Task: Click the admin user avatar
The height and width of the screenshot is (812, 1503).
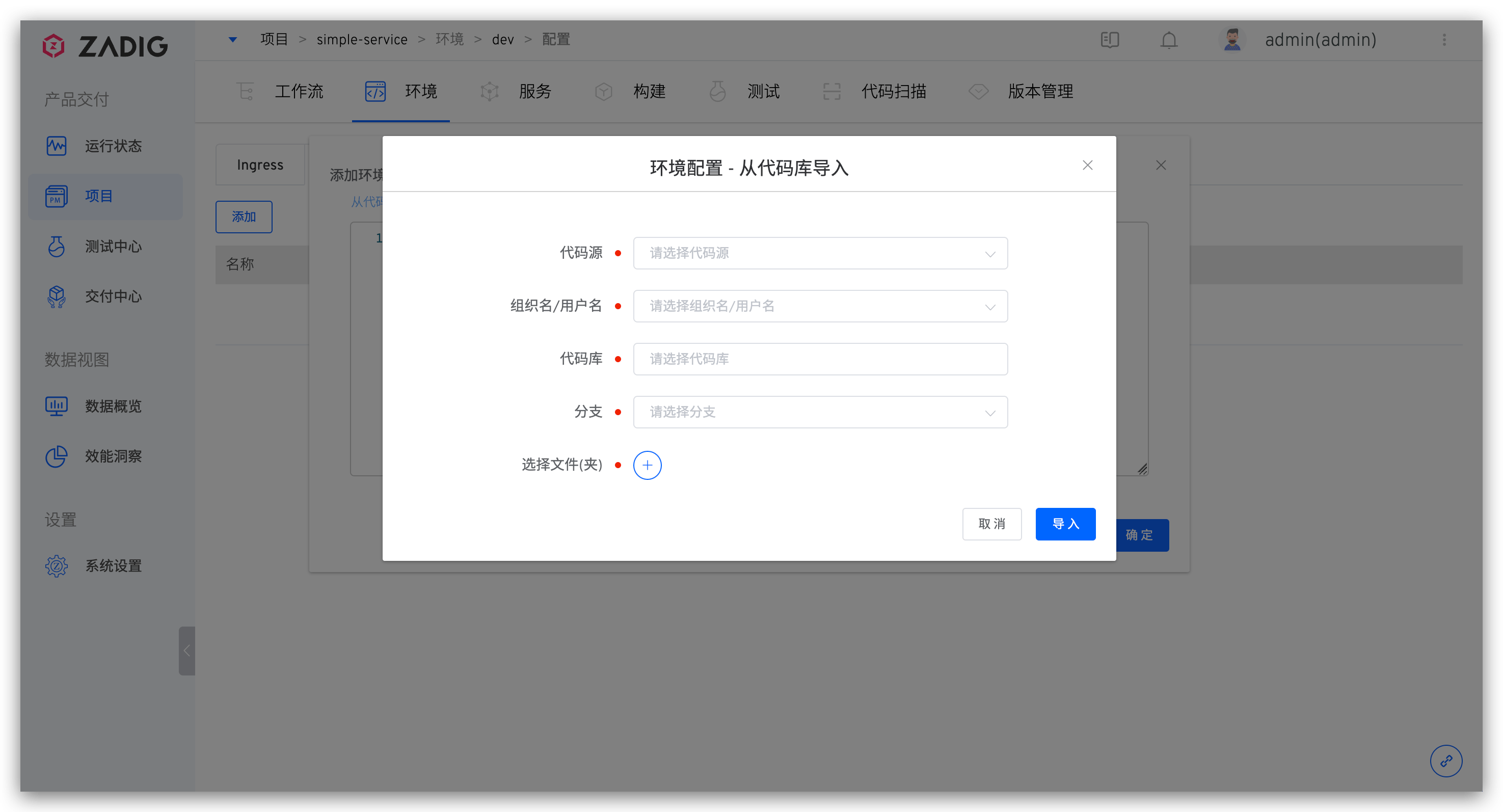Action: tap(1231, 40)
